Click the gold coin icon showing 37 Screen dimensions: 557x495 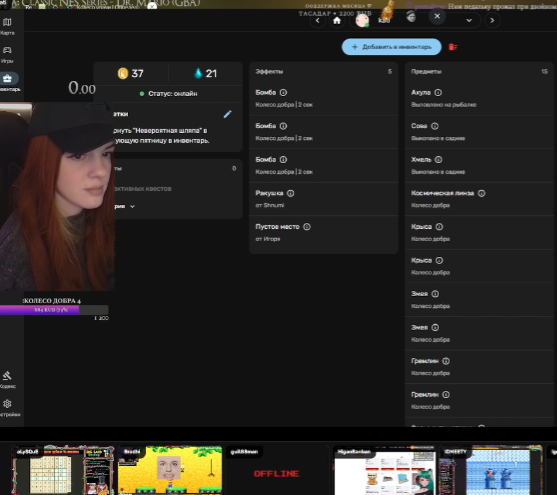(123, 74)
